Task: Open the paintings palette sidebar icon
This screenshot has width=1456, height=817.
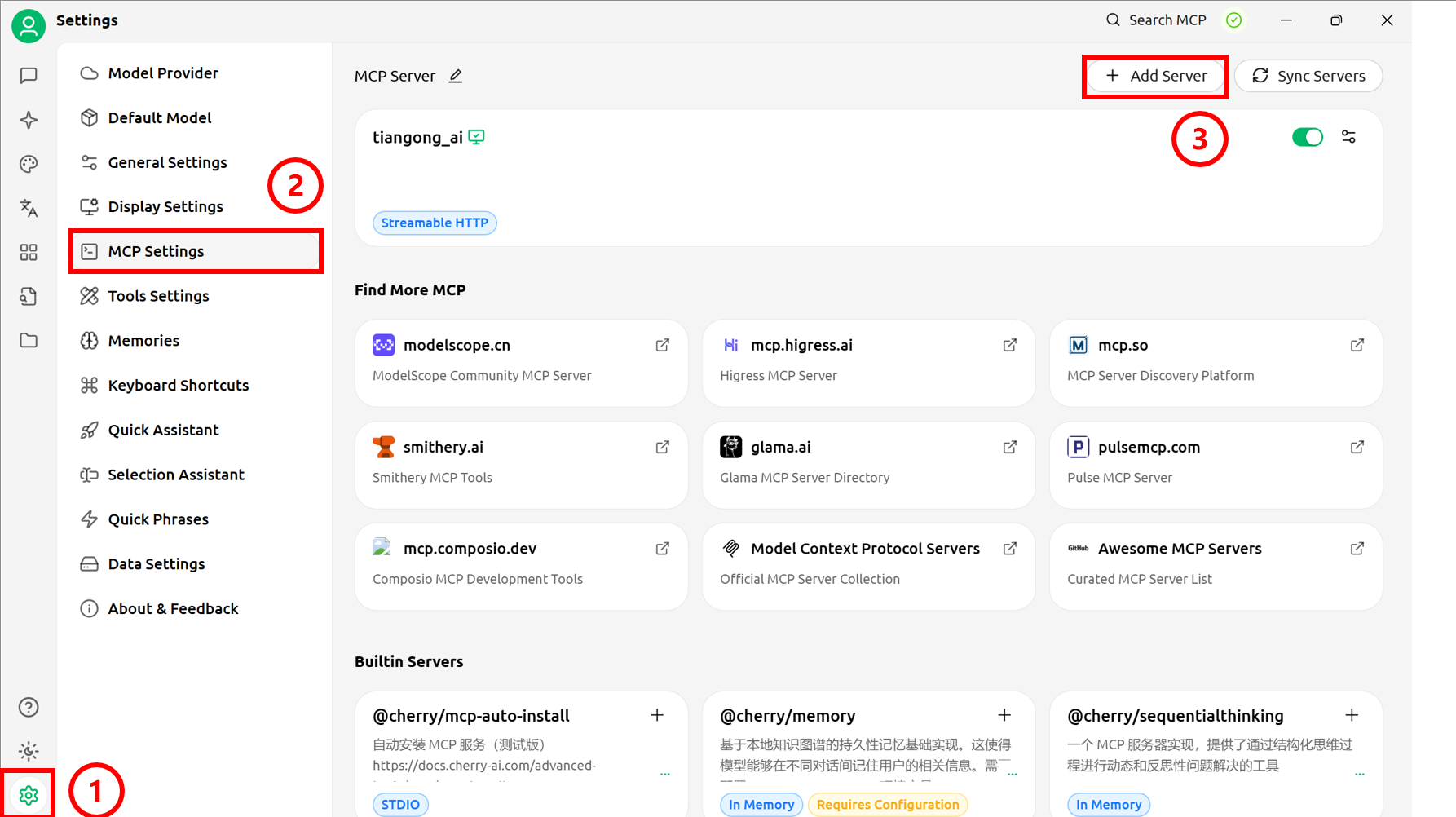Action: pos(29,164)
